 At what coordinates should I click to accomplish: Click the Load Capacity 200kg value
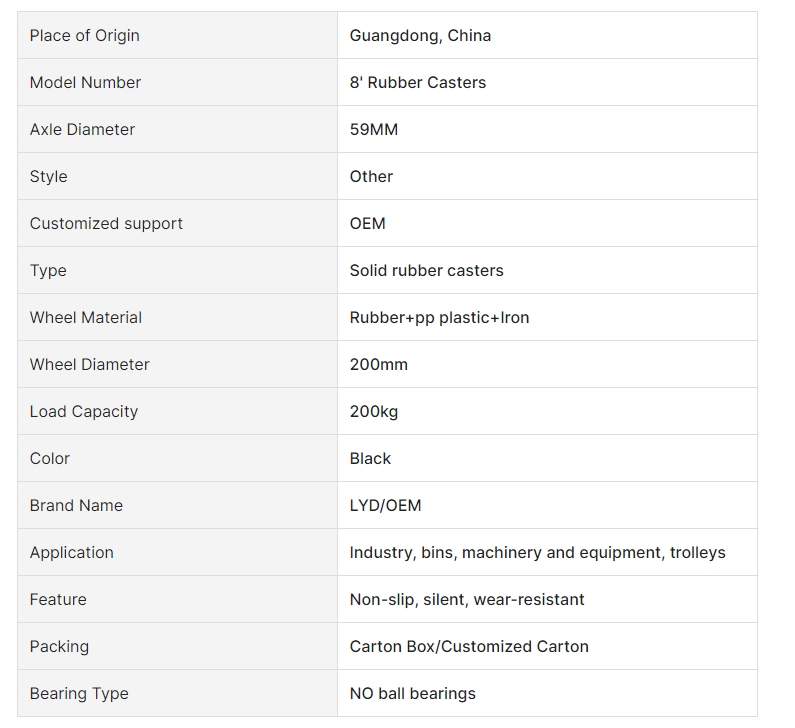[x=374, y=411]
